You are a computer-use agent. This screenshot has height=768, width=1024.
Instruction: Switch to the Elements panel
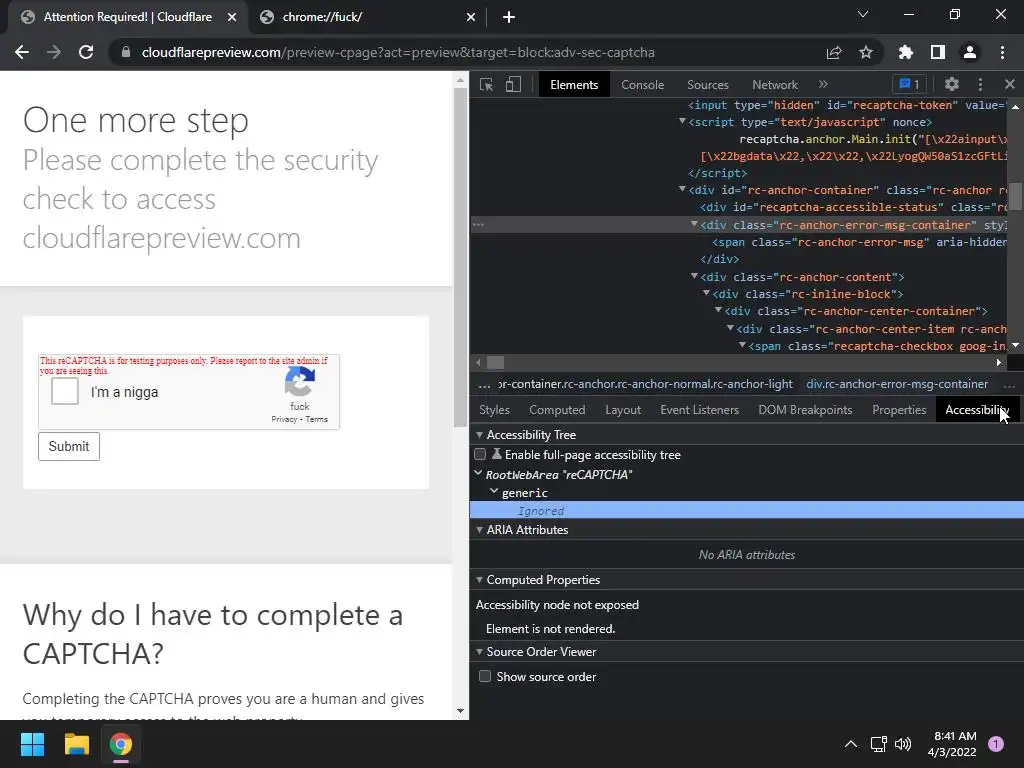574,85
